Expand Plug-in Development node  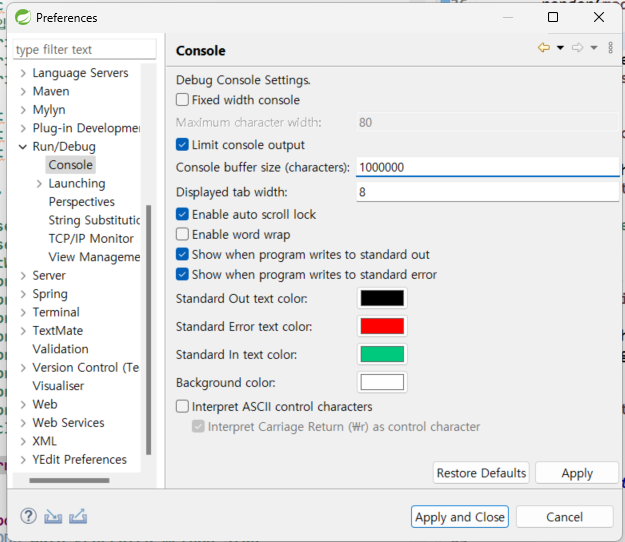click(x=23, y=128)
